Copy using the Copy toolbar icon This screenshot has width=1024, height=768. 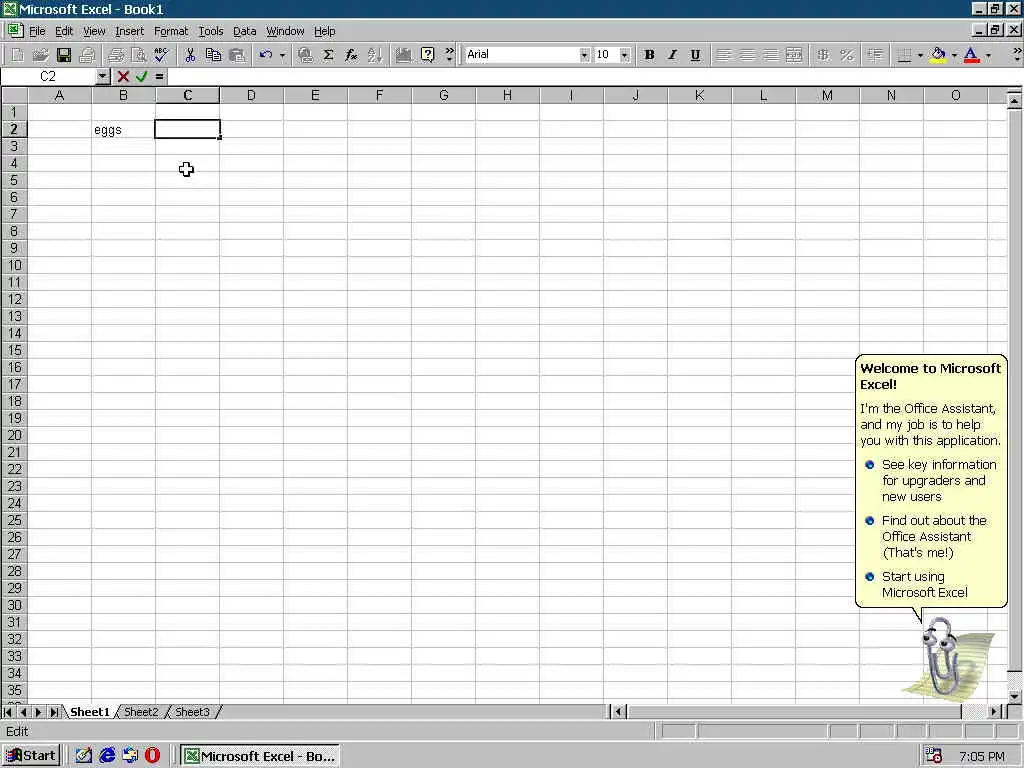(x=213, y=55)
